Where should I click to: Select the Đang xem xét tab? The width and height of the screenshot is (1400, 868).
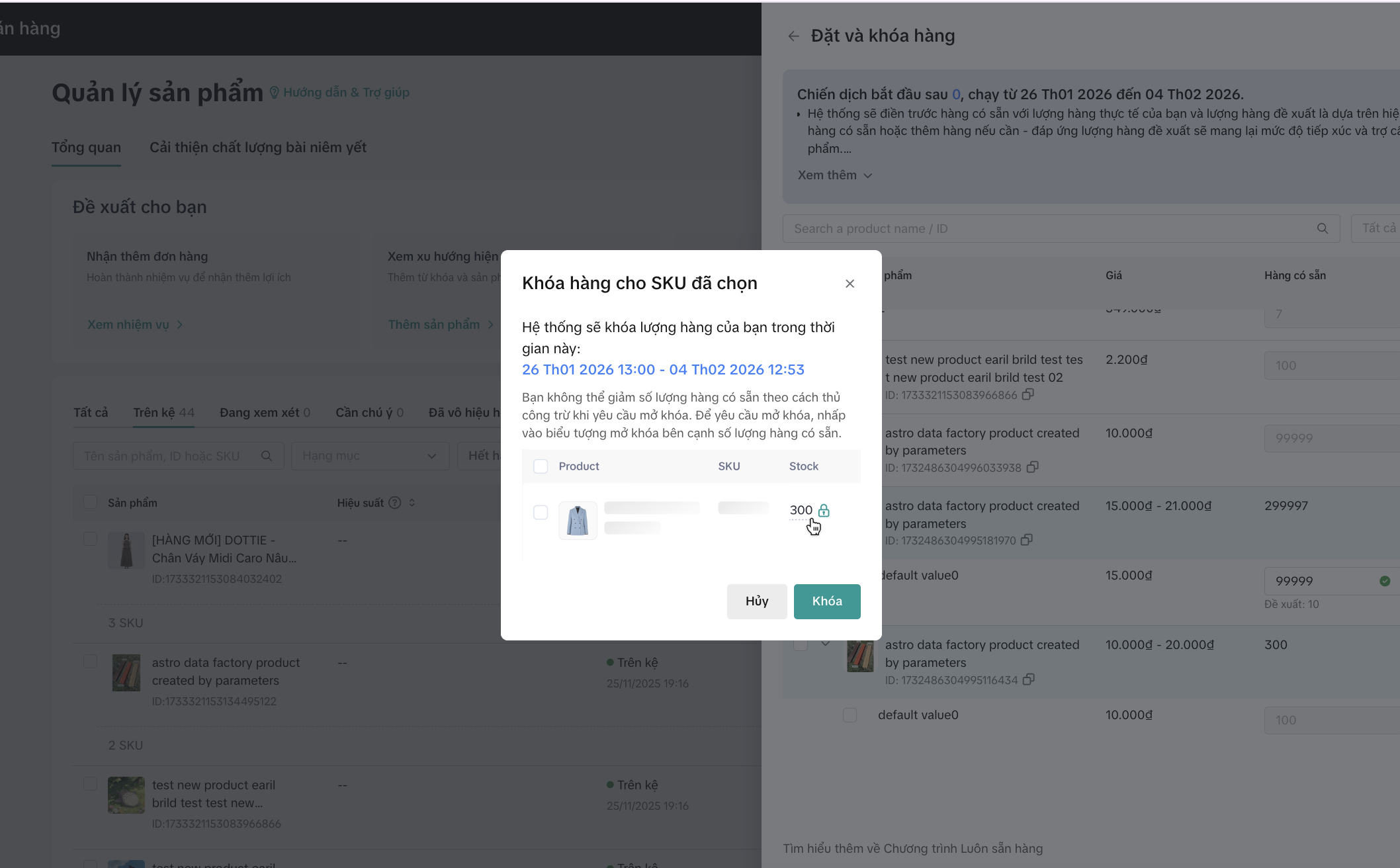pos(264,413)
